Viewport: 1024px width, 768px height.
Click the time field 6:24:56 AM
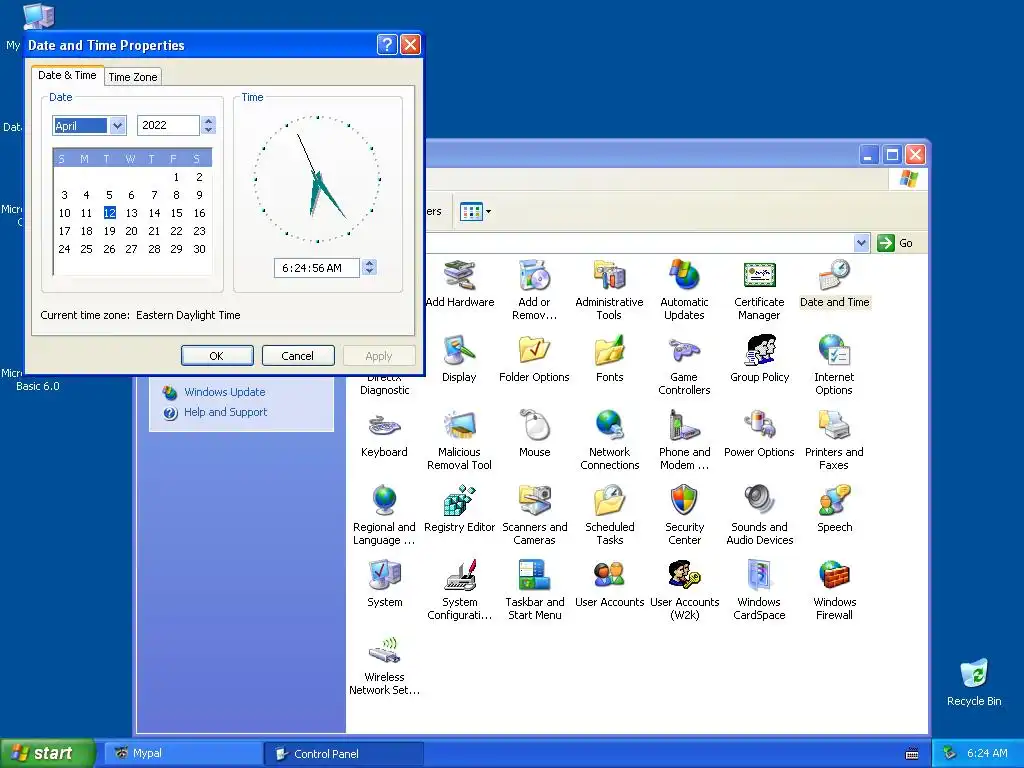[317, 268]
